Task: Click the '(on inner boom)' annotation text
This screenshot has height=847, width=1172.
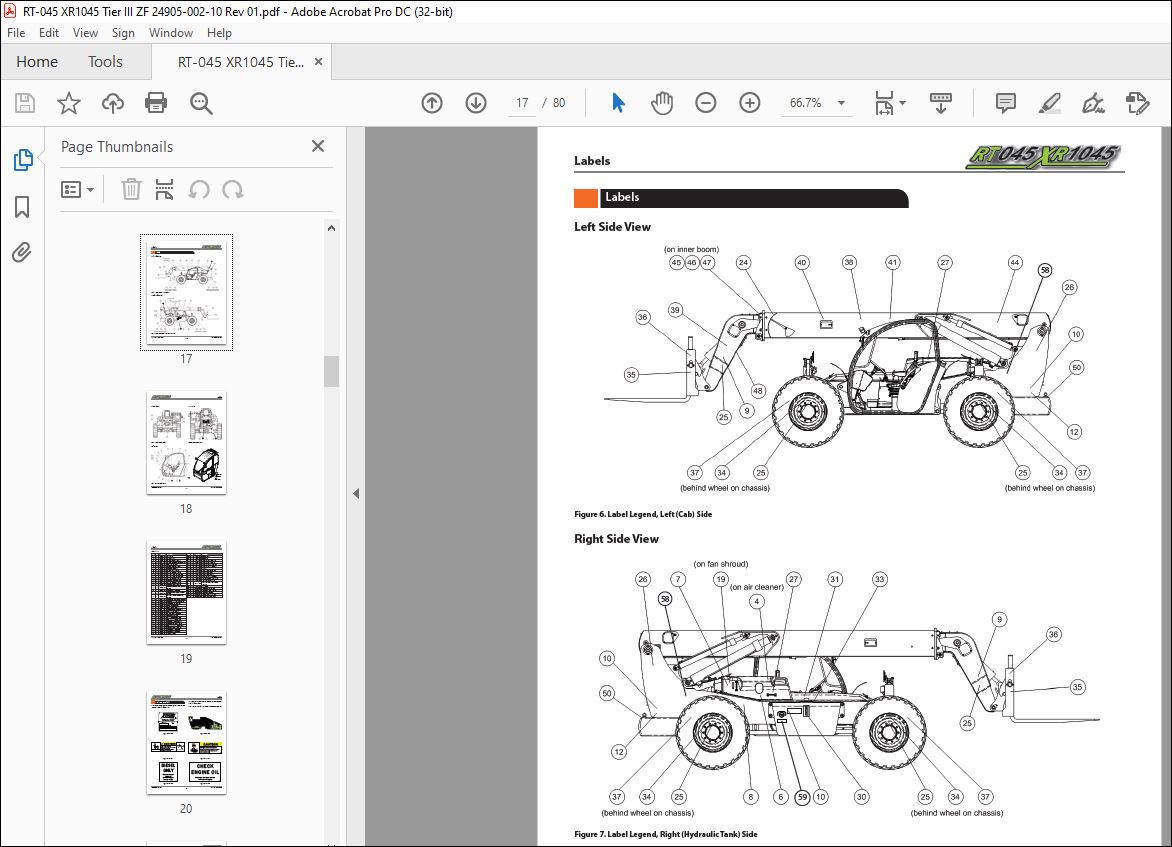Action: click(x=691, y=249)
